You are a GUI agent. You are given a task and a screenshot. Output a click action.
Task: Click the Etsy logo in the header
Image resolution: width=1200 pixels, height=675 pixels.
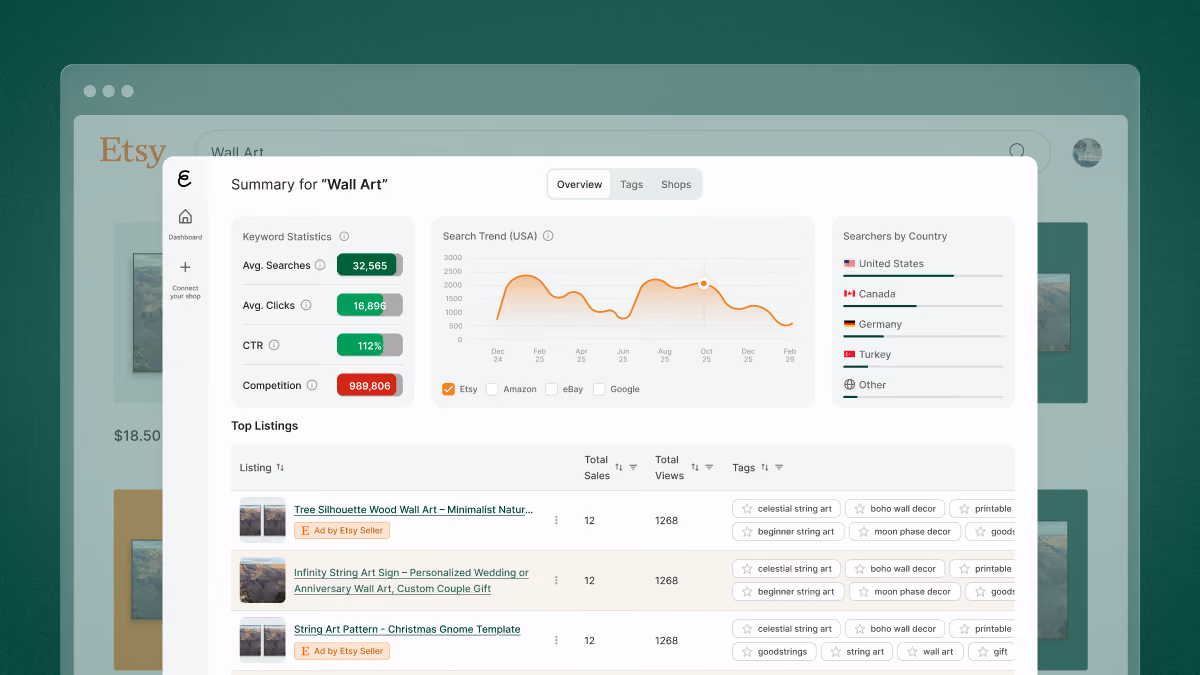(x=133, y=151)
